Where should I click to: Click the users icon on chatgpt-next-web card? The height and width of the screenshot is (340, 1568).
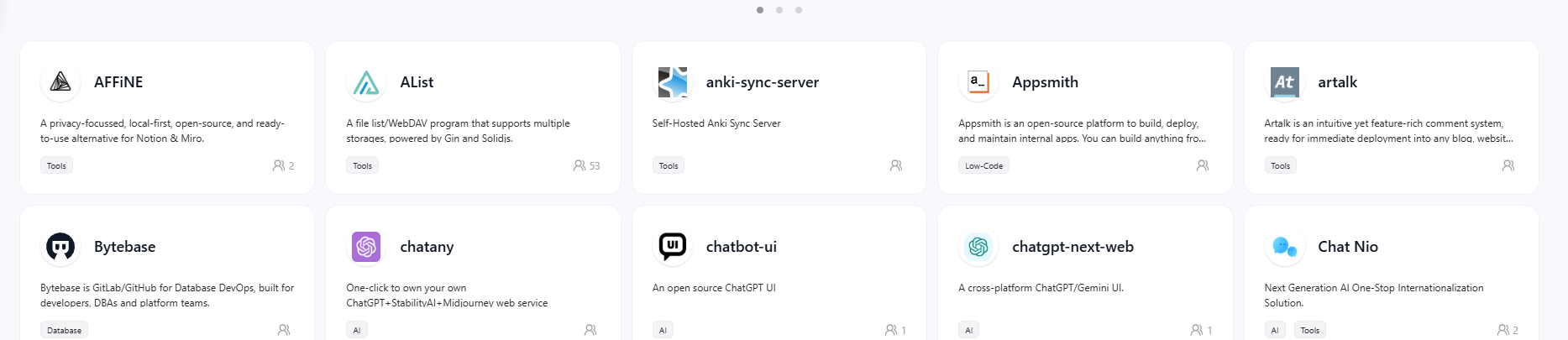(1197, 330)
